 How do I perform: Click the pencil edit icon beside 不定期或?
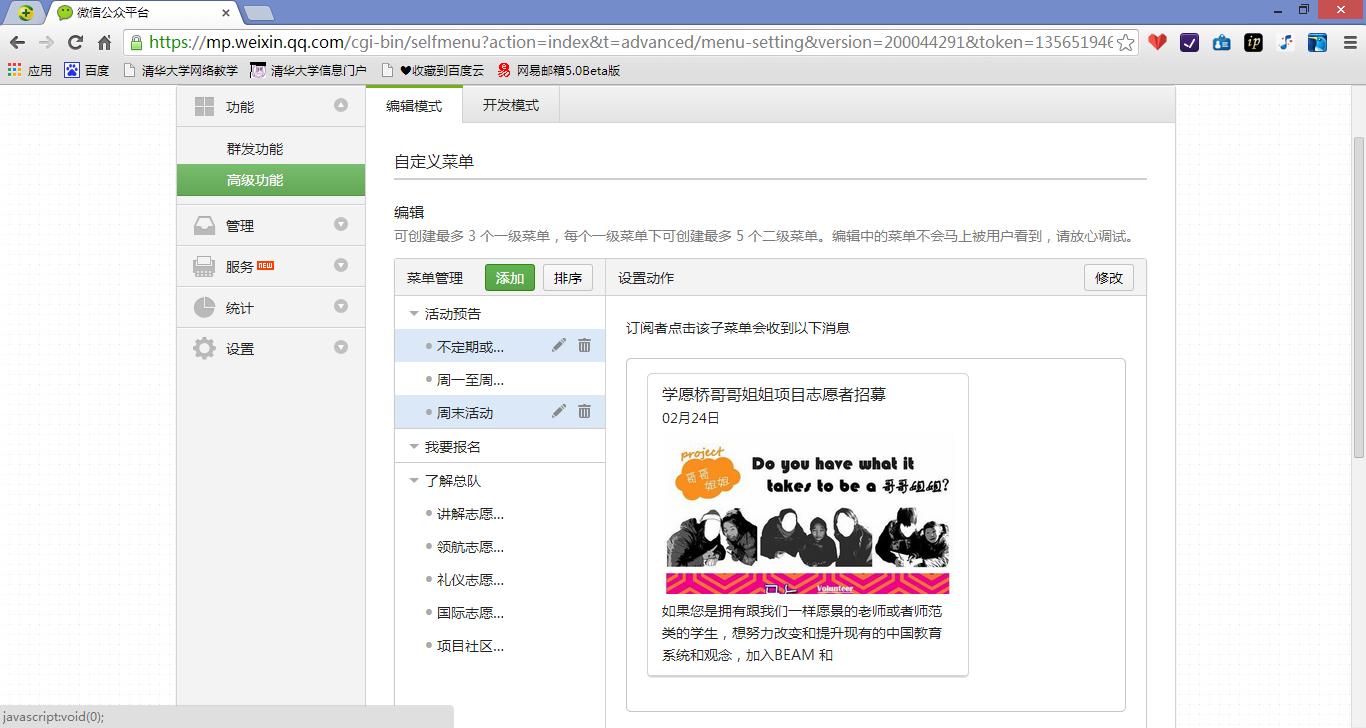558,345
